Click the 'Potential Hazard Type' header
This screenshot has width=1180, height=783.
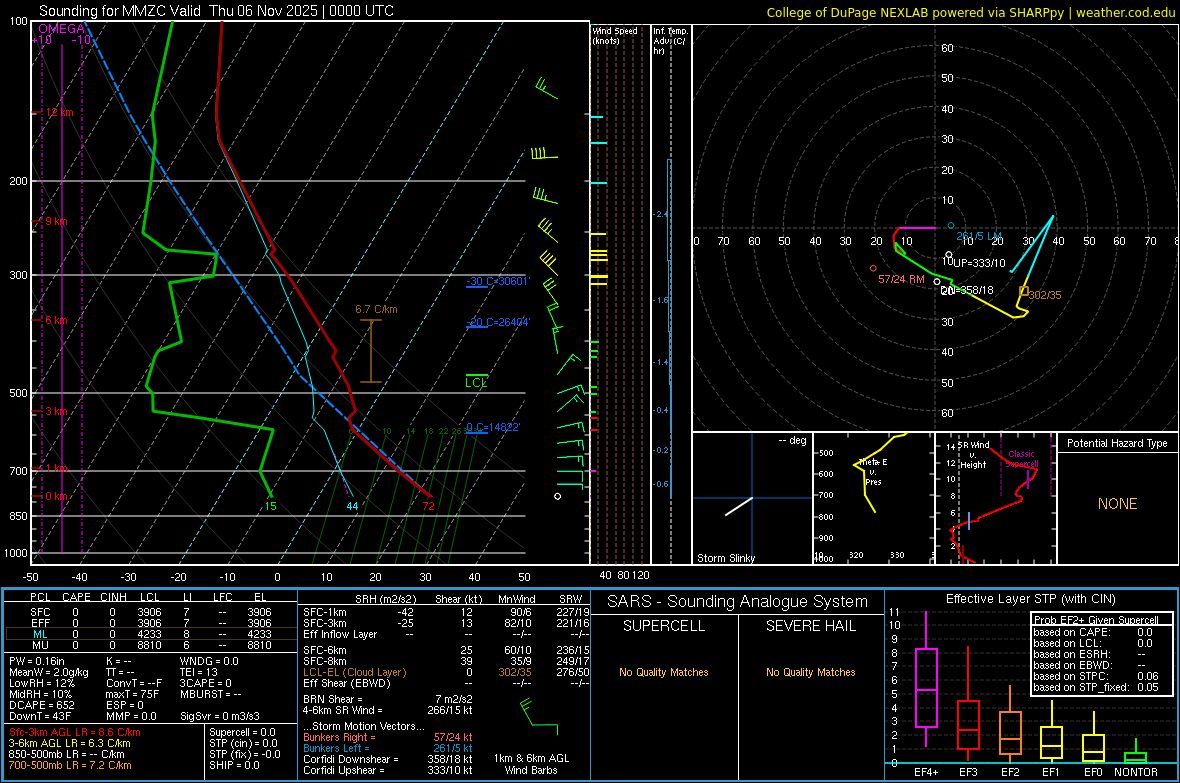tap(1117, 443)
